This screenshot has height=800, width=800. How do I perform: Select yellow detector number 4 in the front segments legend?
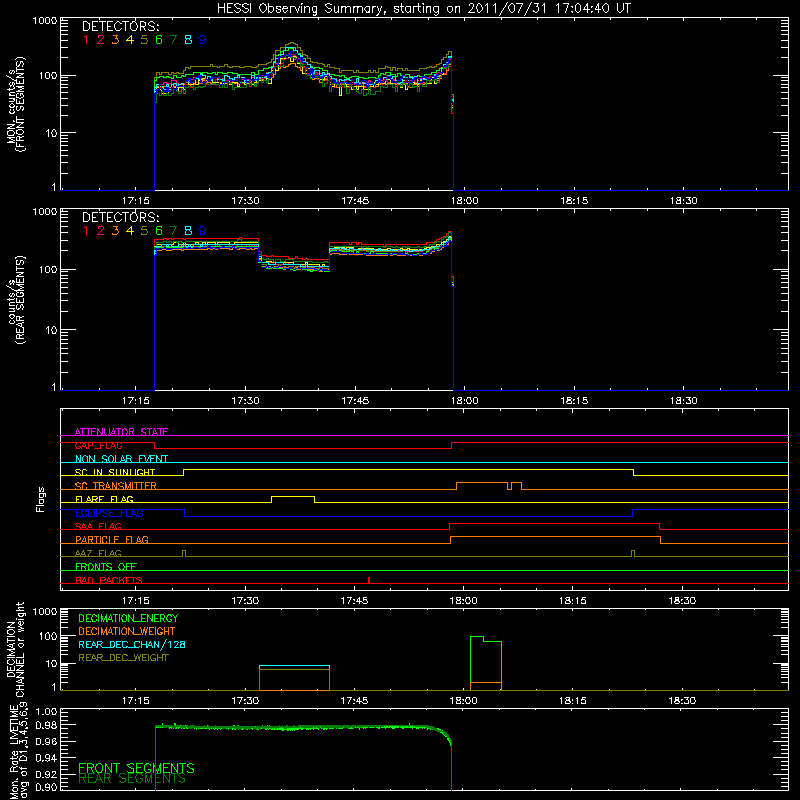pyautogui.click(x=130, y=40)
